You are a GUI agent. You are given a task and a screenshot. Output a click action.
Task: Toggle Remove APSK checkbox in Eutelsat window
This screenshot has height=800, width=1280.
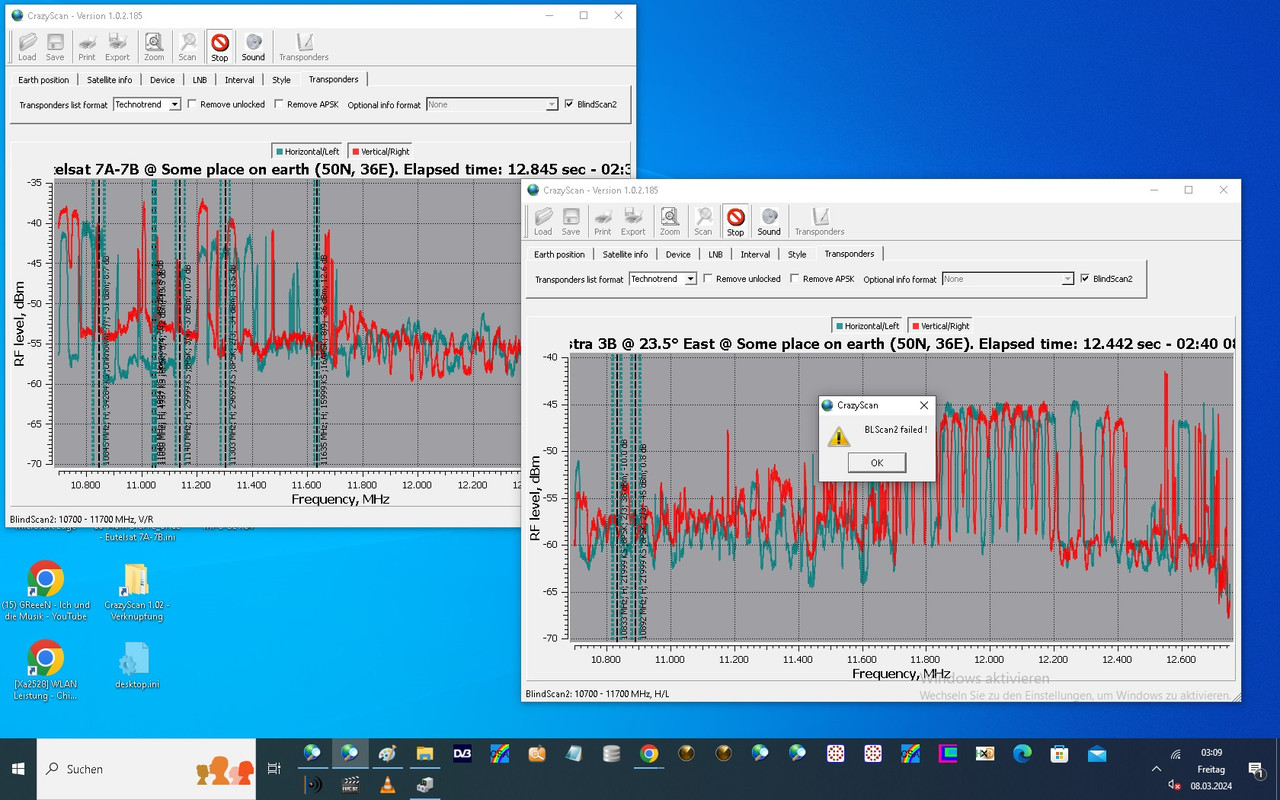279,104
